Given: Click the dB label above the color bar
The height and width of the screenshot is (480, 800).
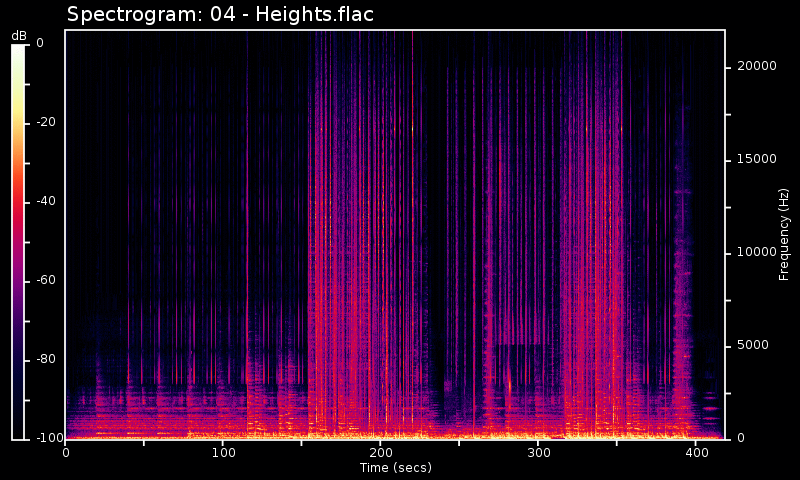Looking at the screenshot, I should 19,35.
